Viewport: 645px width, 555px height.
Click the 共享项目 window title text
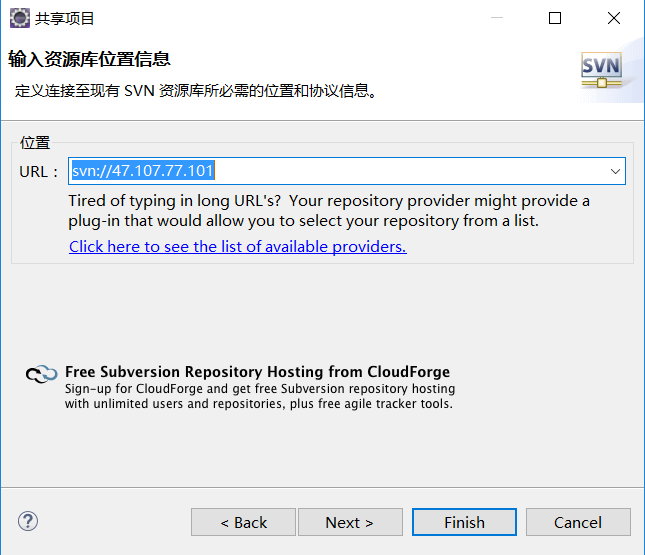click(x=65, y=19)
